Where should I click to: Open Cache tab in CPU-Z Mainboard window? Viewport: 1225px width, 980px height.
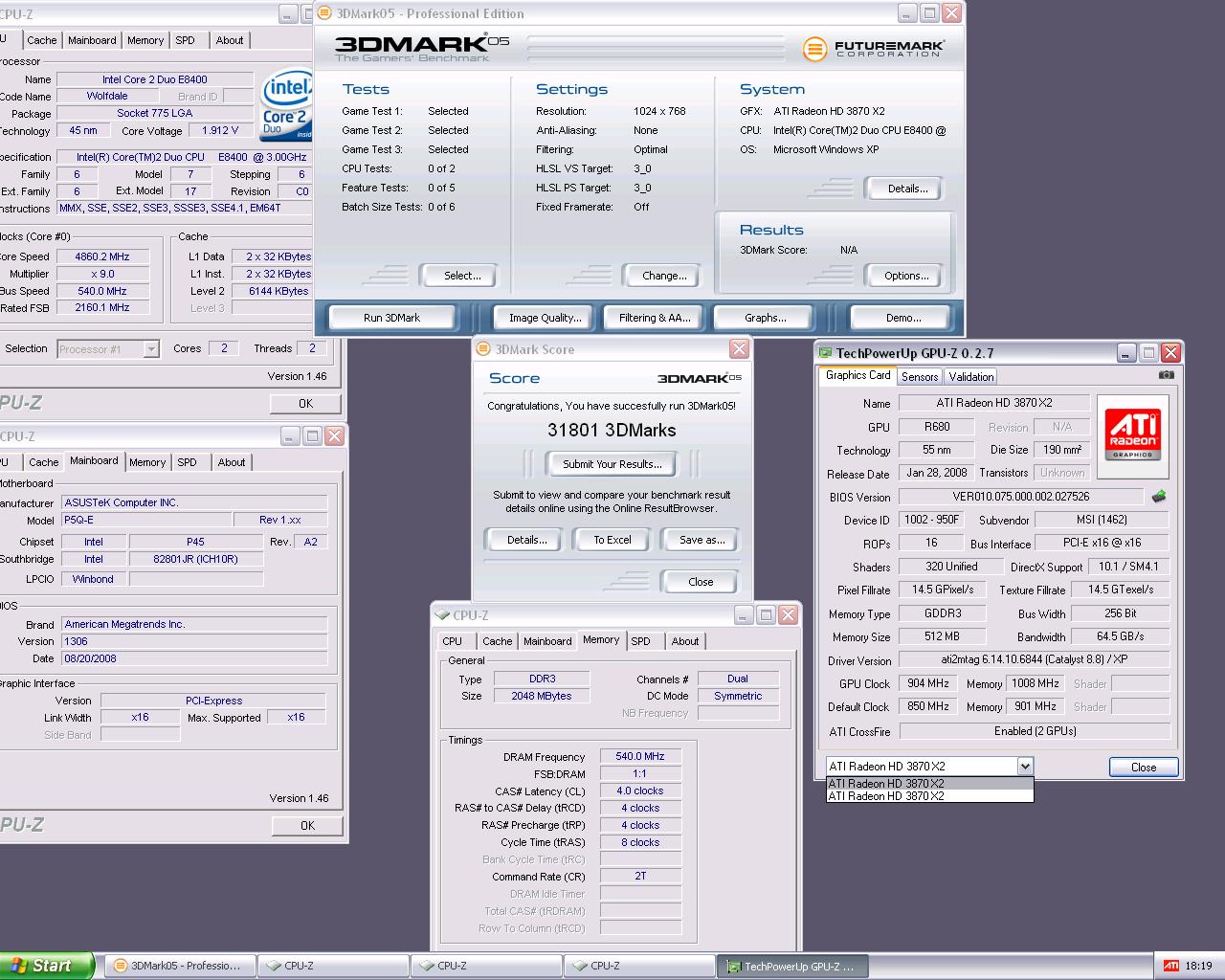(44, 462)
